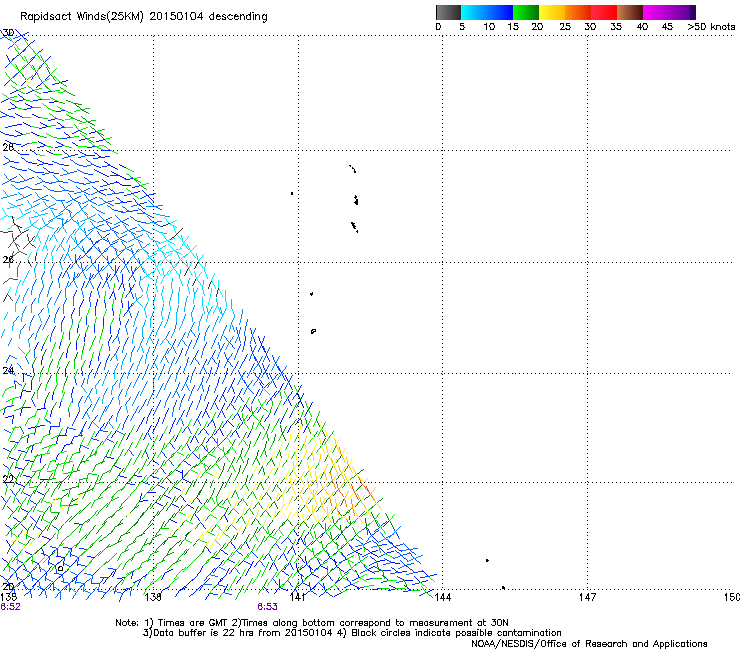Image resolution: width=740 pixels, height=650 pixels.
Task: Click the yellow 20-25 knots legend swatch
Action: (552, 12)
